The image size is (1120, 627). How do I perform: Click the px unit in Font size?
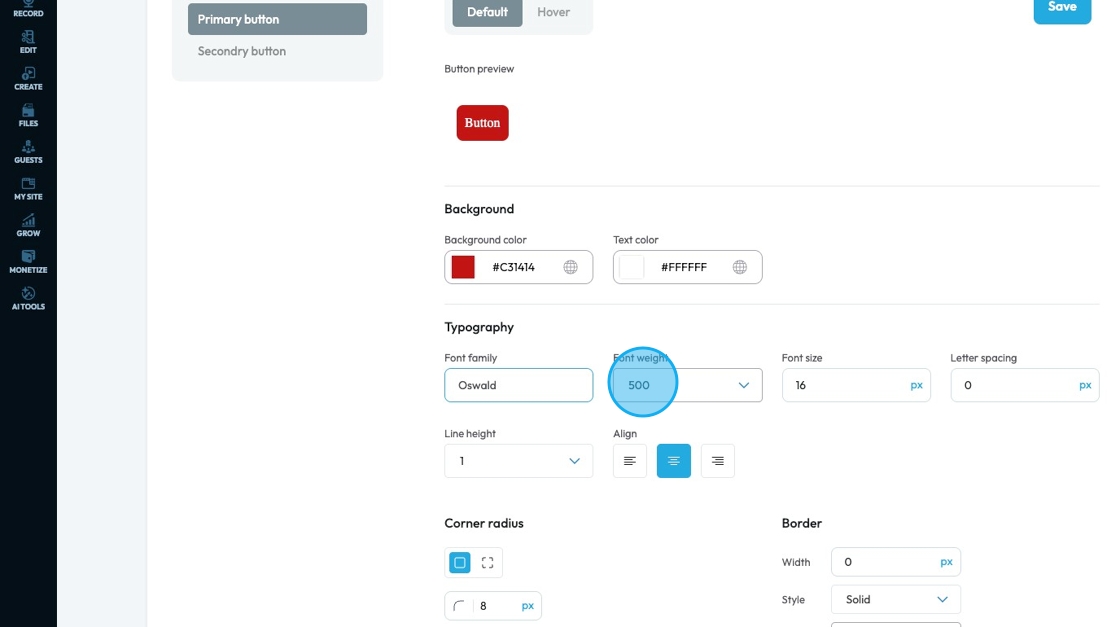916,385
